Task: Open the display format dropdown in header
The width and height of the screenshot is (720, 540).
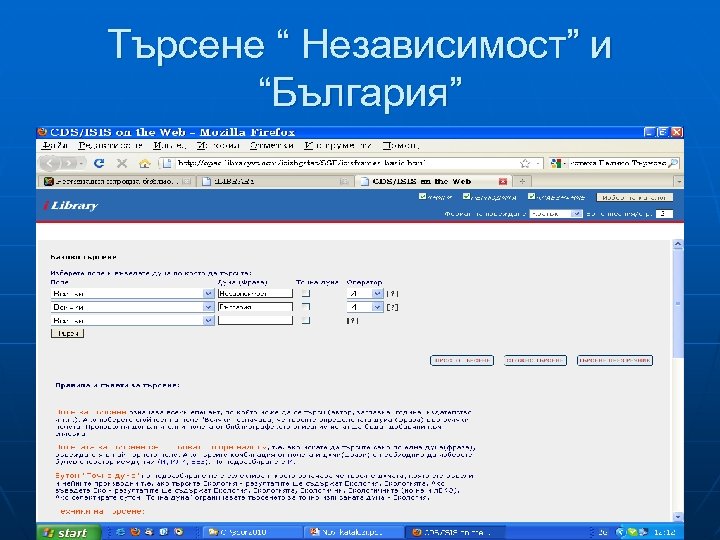Action: pyautogui.click(x=556, y=214)
